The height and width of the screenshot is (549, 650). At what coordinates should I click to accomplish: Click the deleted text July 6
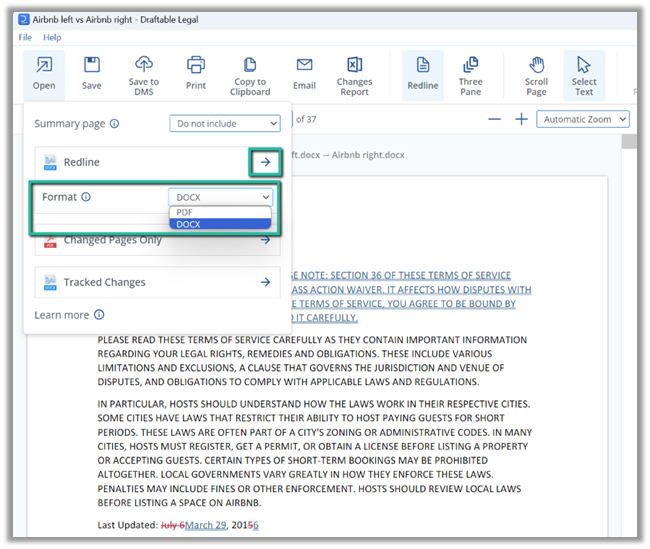(172, 525)
